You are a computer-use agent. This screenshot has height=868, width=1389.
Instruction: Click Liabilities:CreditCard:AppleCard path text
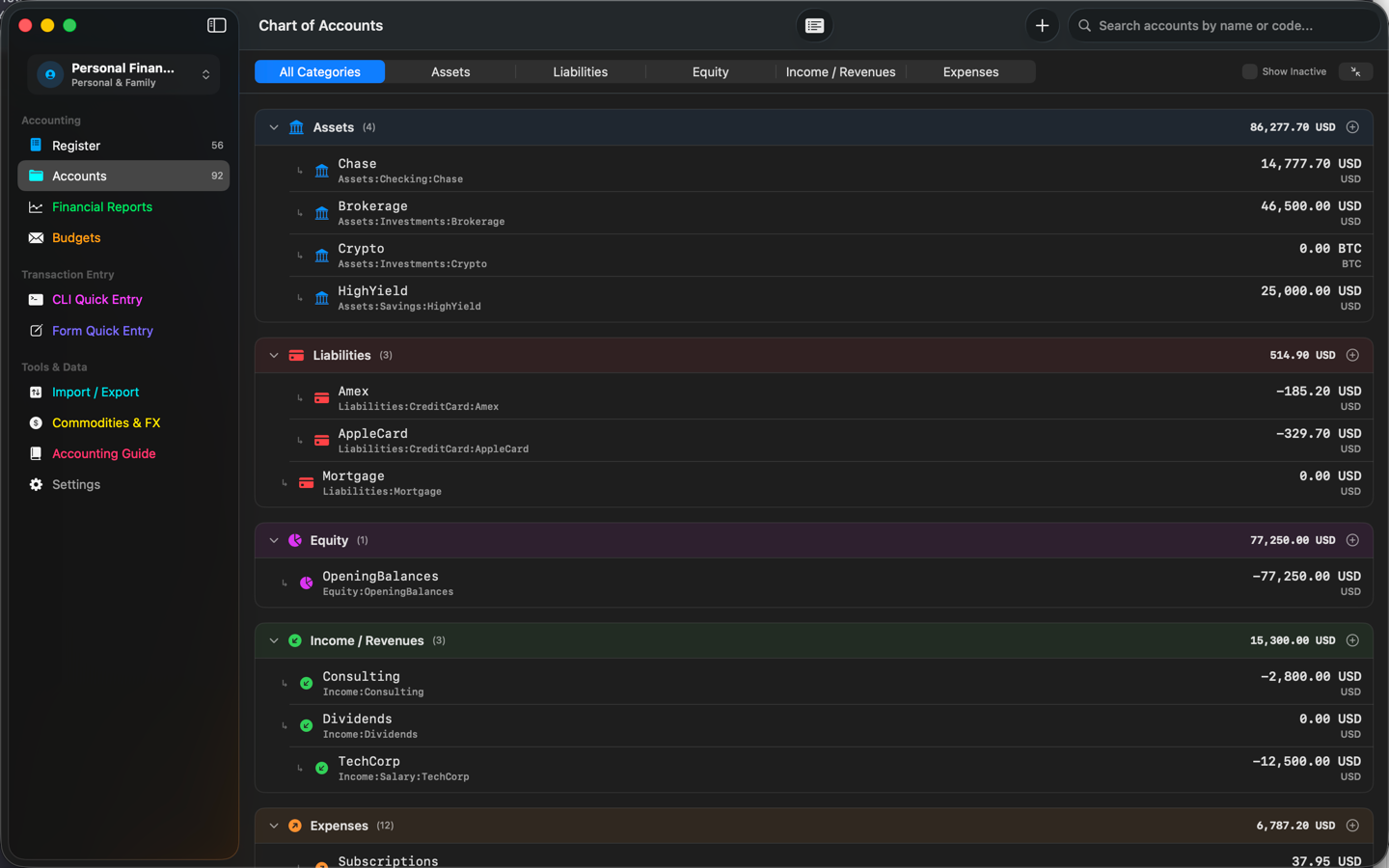point(433,449)
